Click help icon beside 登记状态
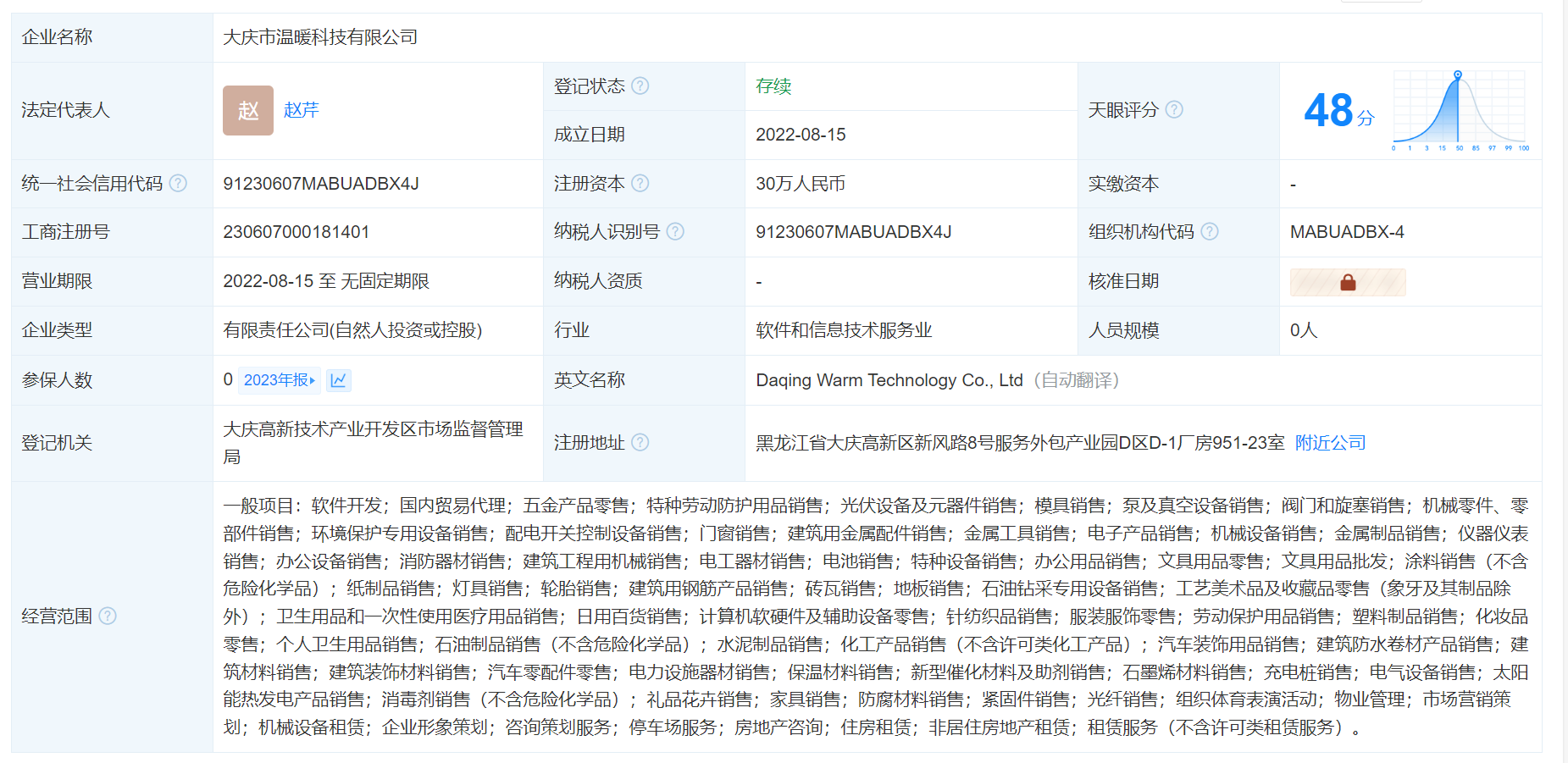1568x763 pixels. click(x=640, y=86)
